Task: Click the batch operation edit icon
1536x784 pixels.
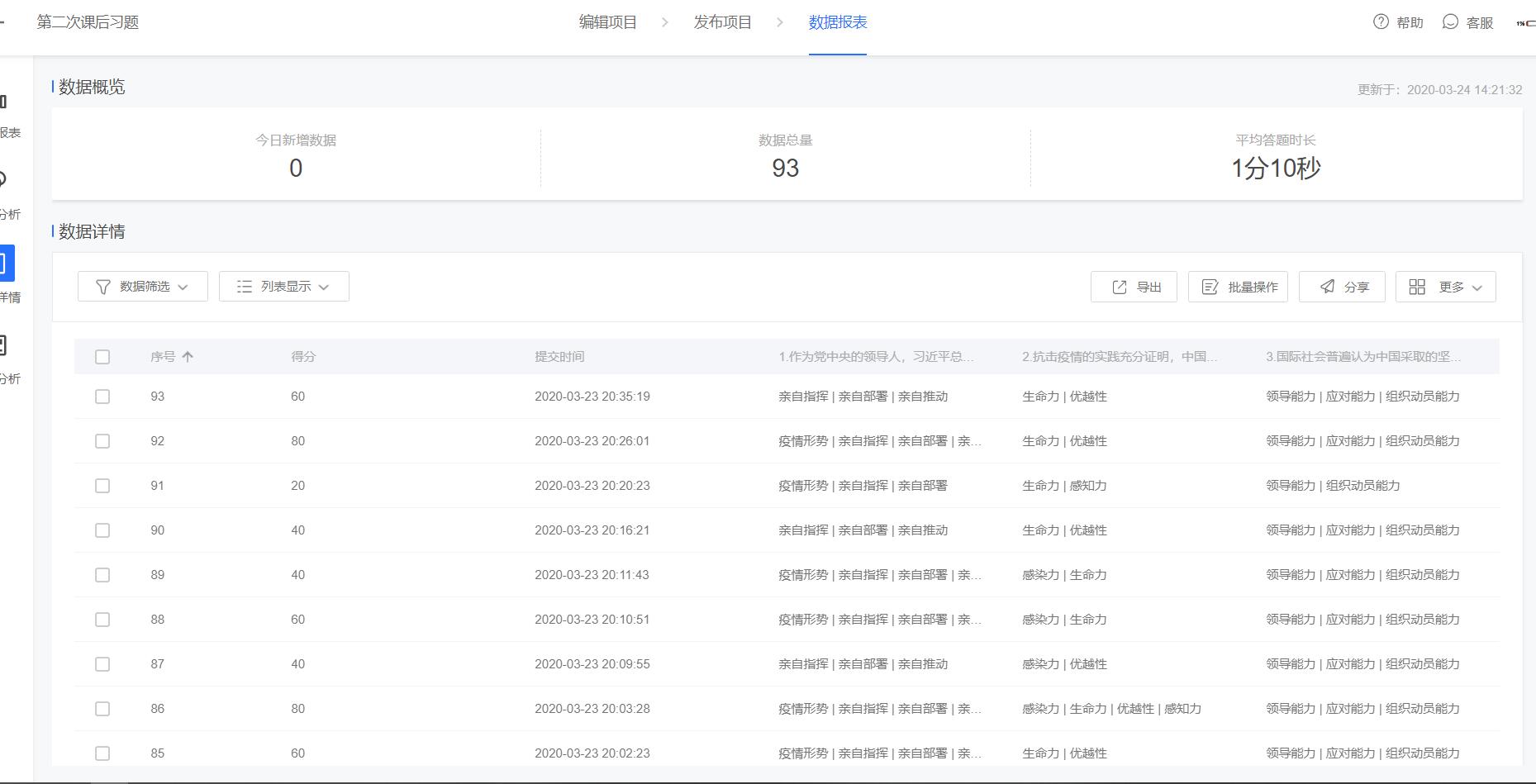Action: pyautogui.click(x=1210, y=287)
